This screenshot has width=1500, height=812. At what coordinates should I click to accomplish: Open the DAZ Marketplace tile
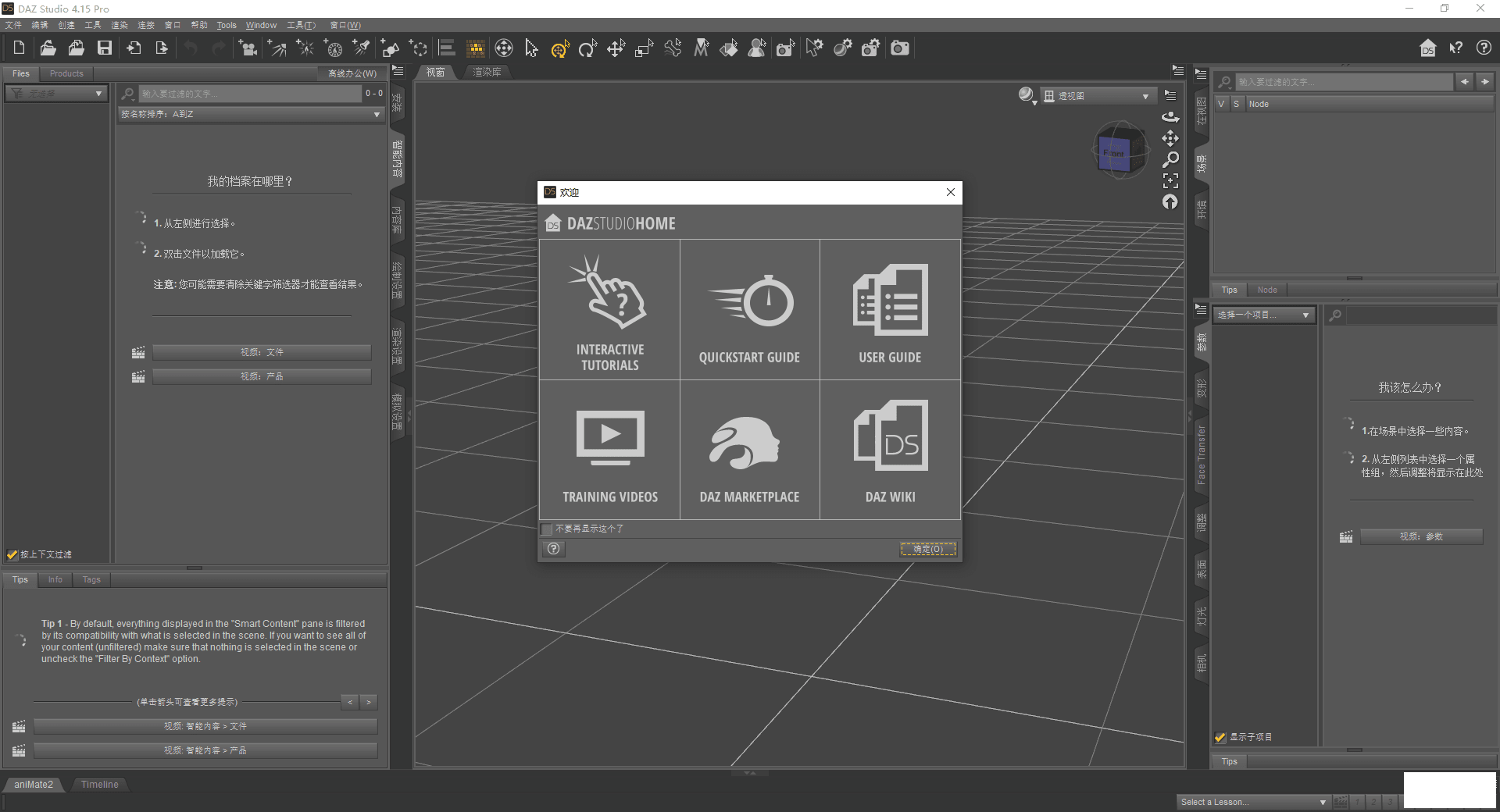749,450
